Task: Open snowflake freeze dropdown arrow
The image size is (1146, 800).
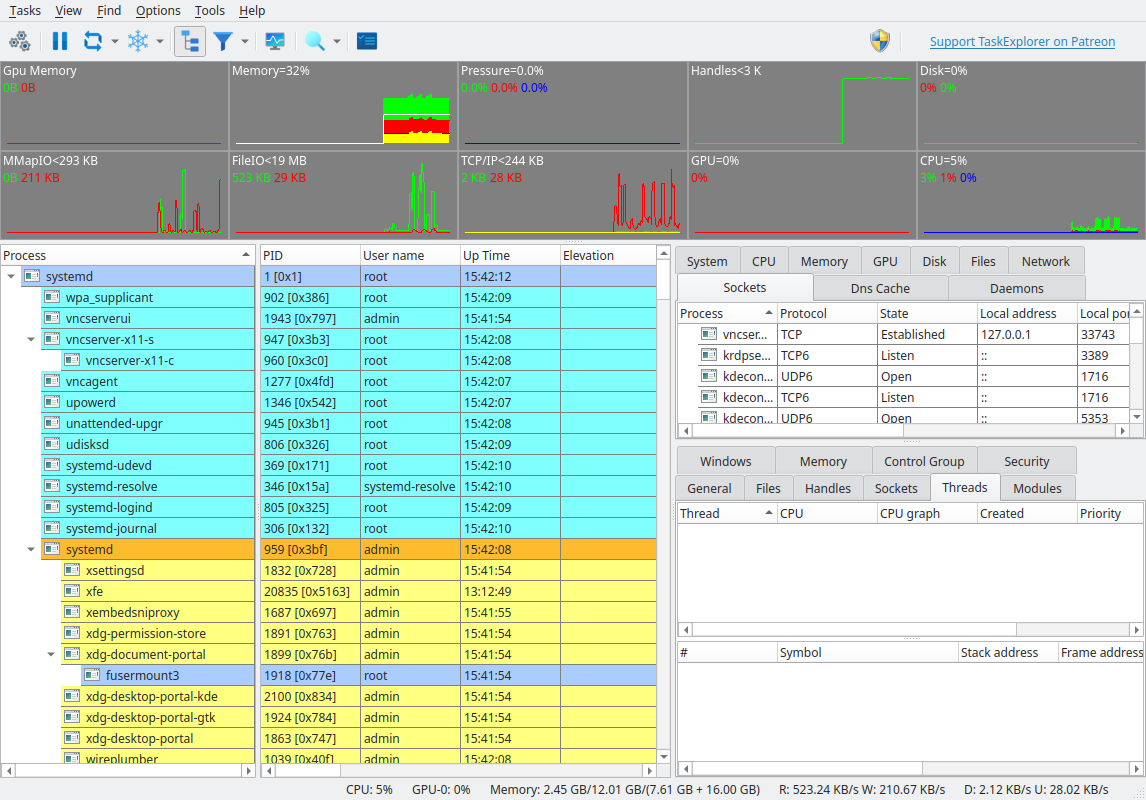Action: [x=160, y=42]
